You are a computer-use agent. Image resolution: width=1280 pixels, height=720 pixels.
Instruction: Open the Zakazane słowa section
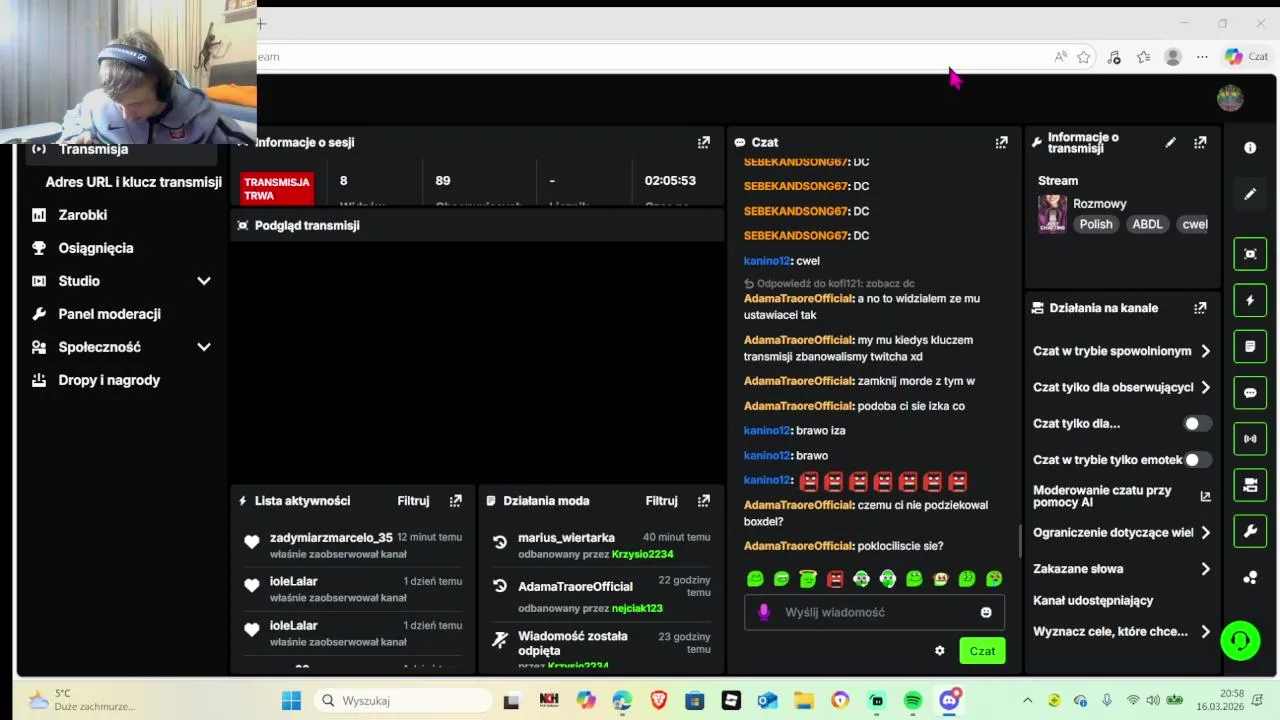pyautogui.click(x=1122, y=569)
